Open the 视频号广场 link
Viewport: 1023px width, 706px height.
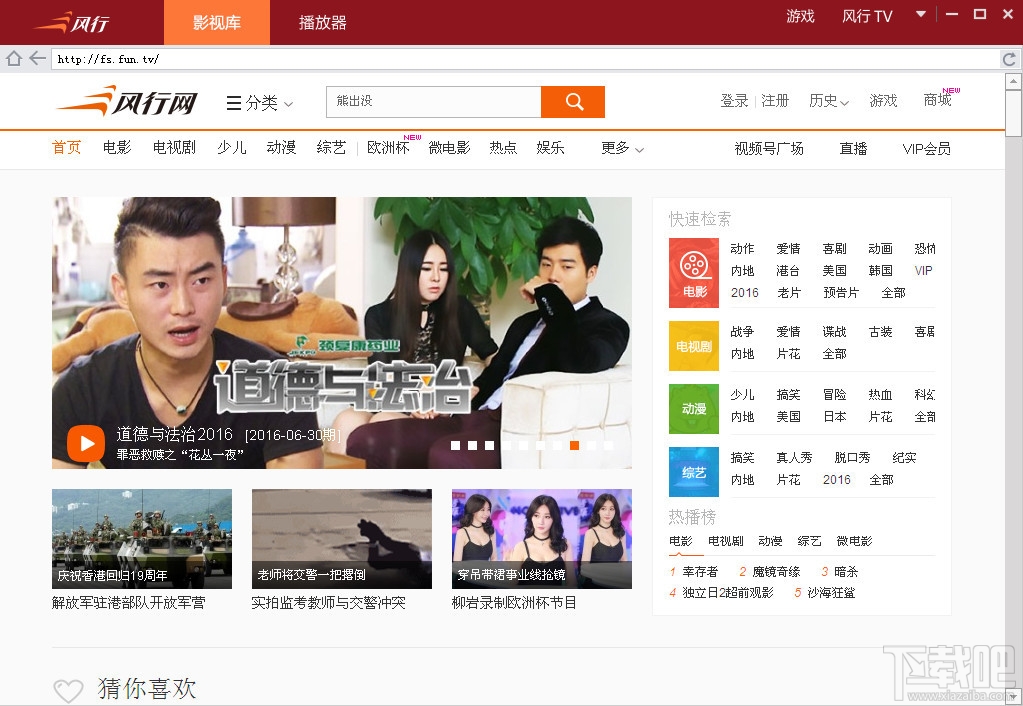(x=769, y=149)
